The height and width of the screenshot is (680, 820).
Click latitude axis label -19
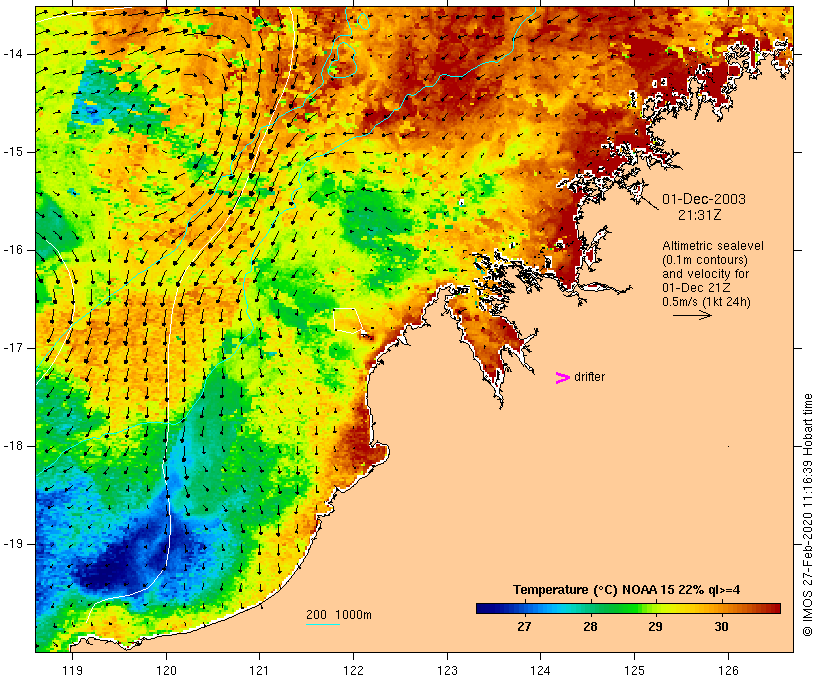click(x=13, y=544)
